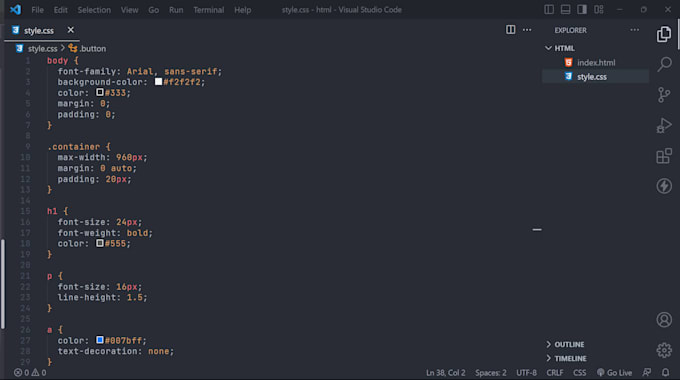Open the Help menu
The image size is (680, 380).
(242, 10)
